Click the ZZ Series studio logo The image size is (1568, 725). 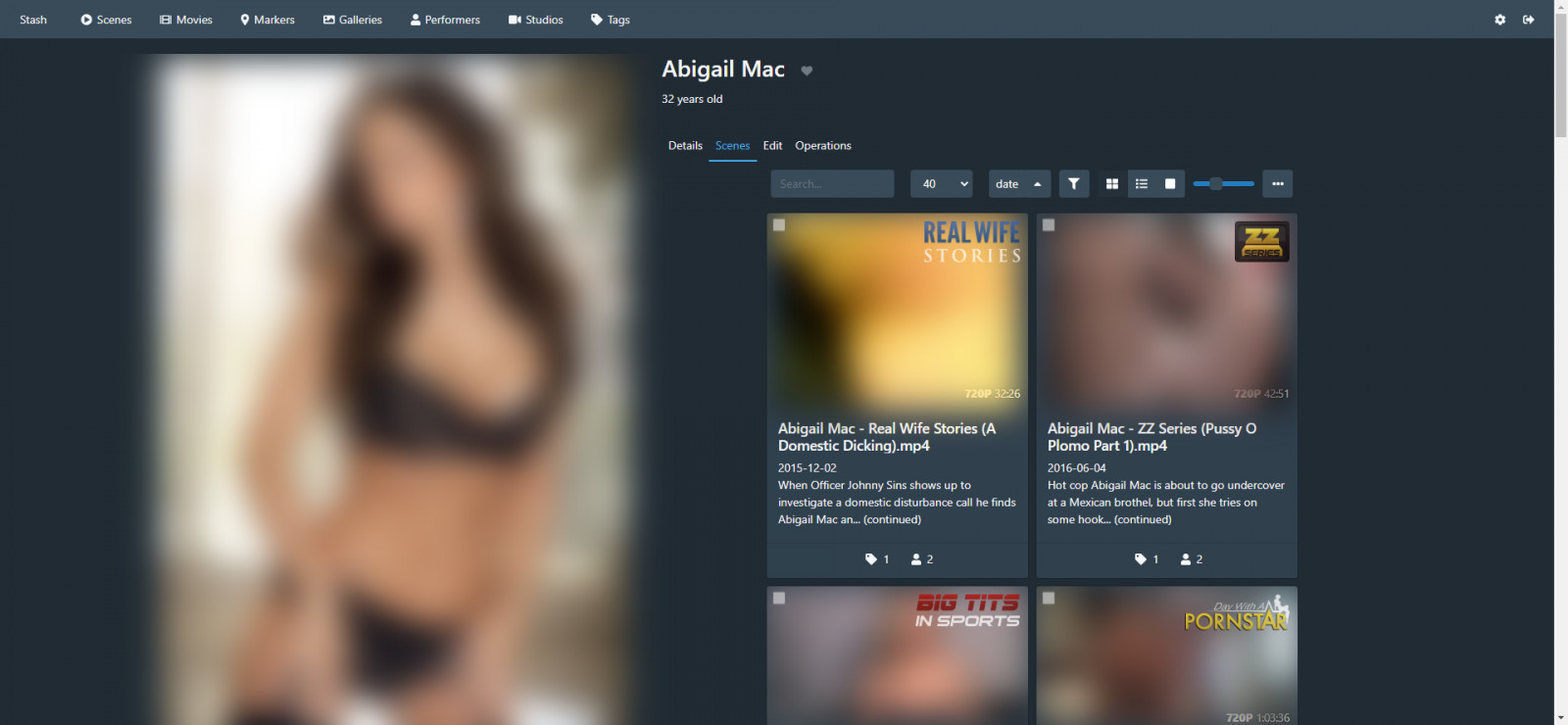(x=1261, y=241)
